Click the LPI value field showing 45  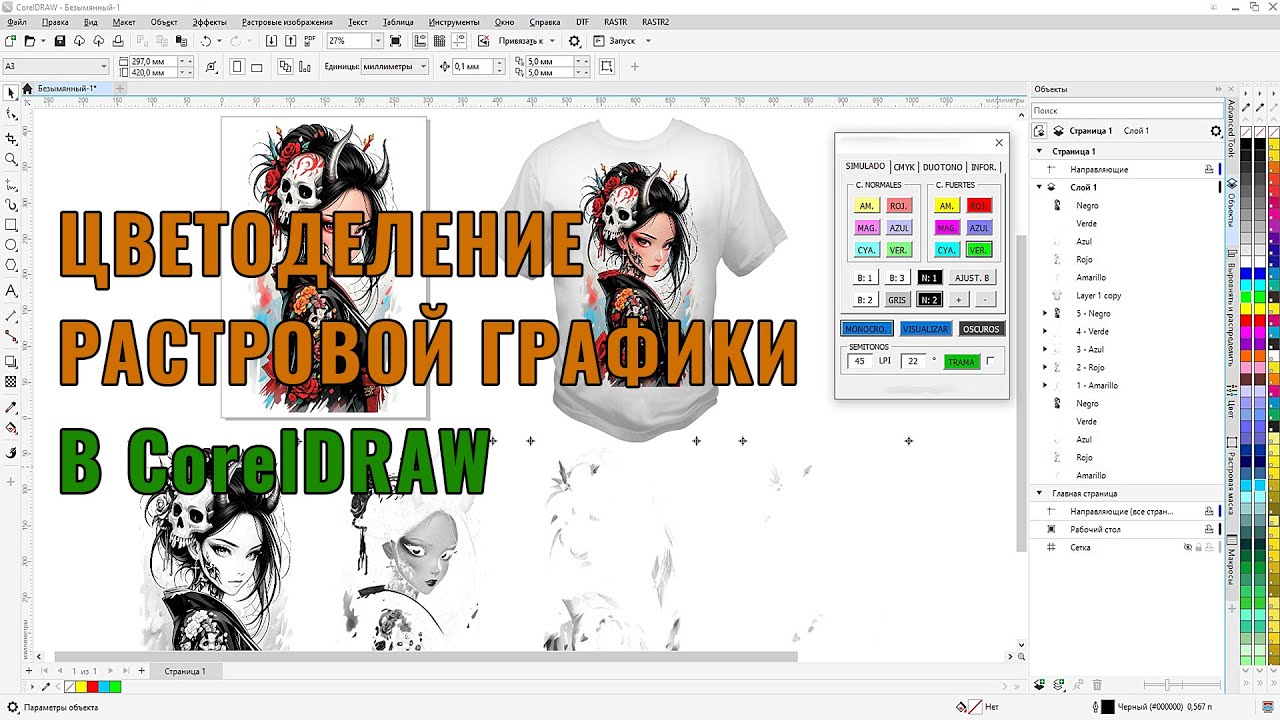point(860,361)
